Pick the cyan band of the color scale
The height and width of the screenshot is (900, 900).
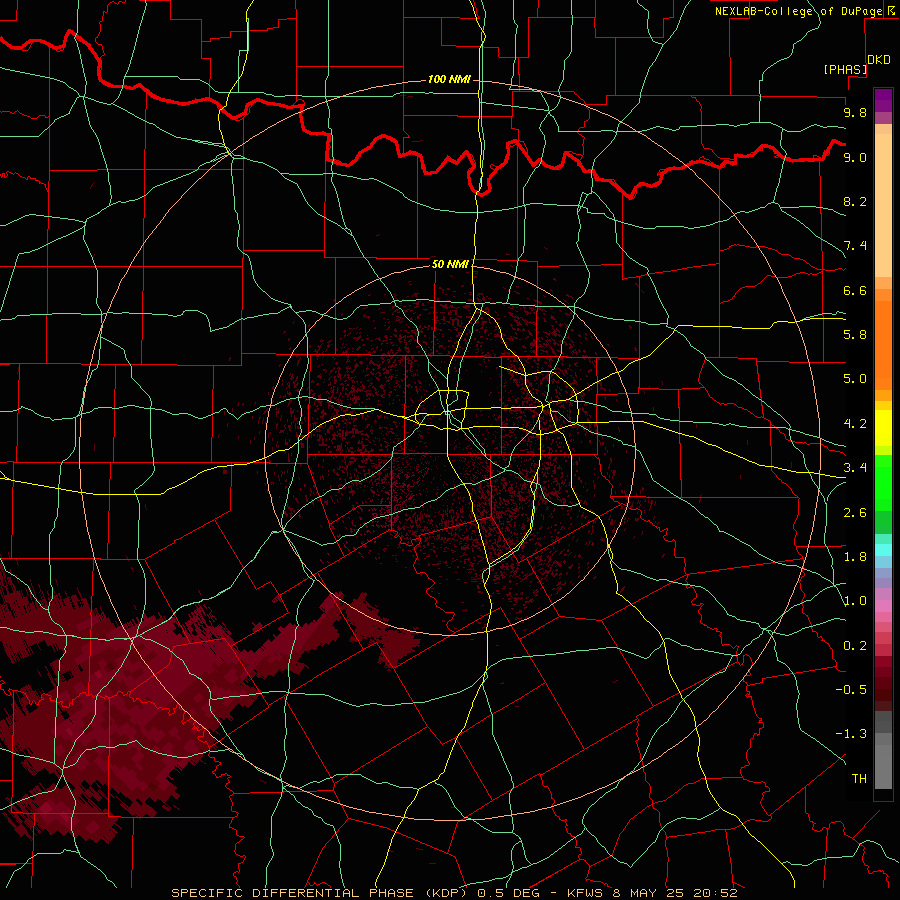coord(883,550)
